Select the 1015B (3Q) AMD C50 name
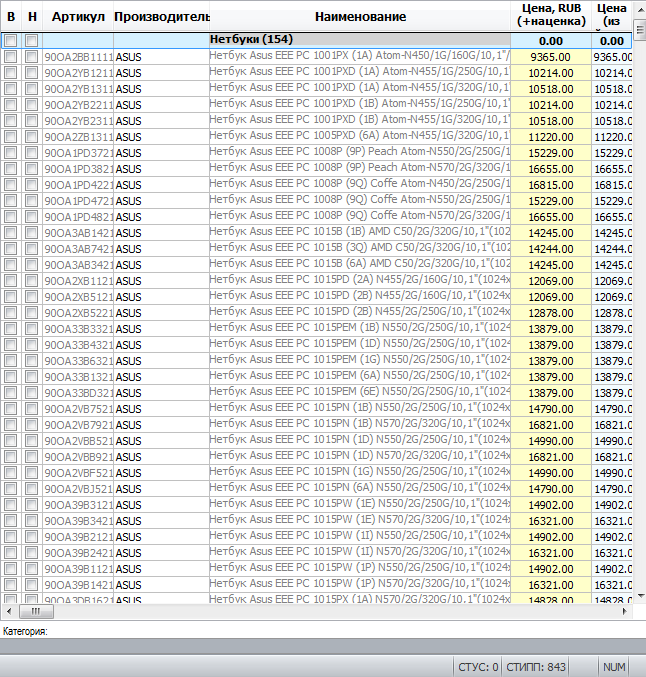 point(360,247)
